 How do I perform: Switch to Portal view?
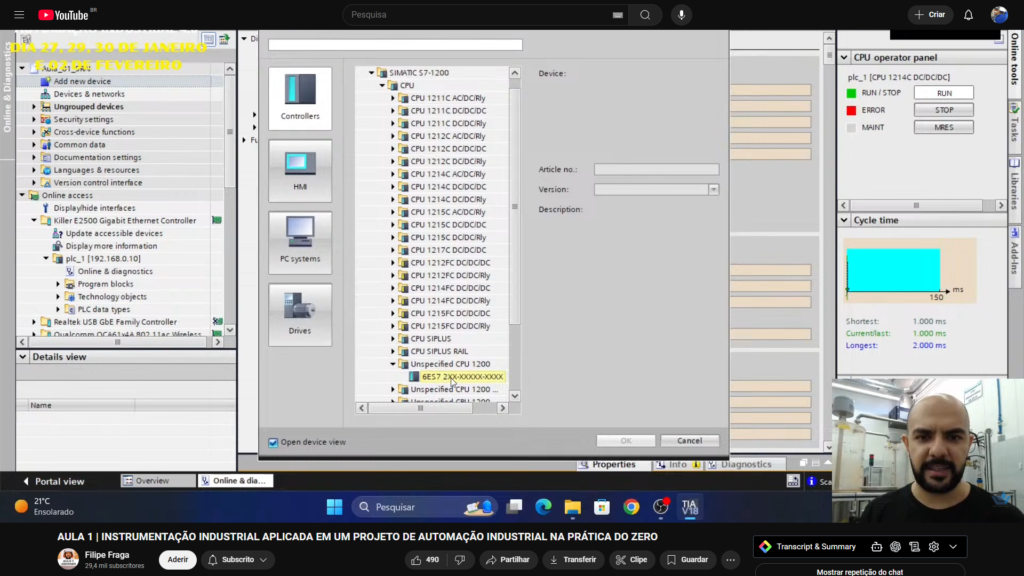(54, 481)
